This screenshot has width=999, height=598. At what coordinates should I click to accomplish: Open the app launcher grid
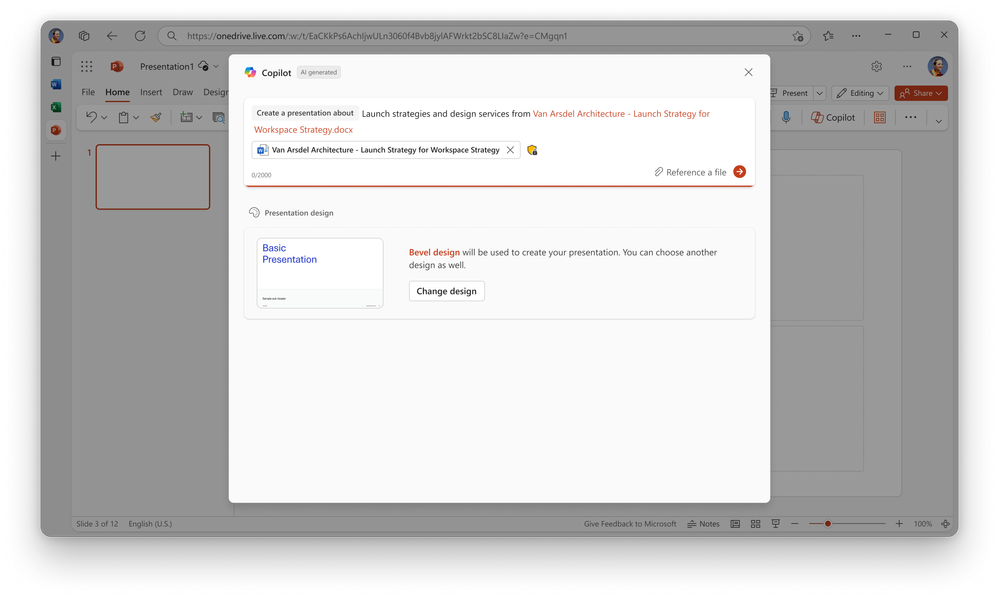[87, 66]
